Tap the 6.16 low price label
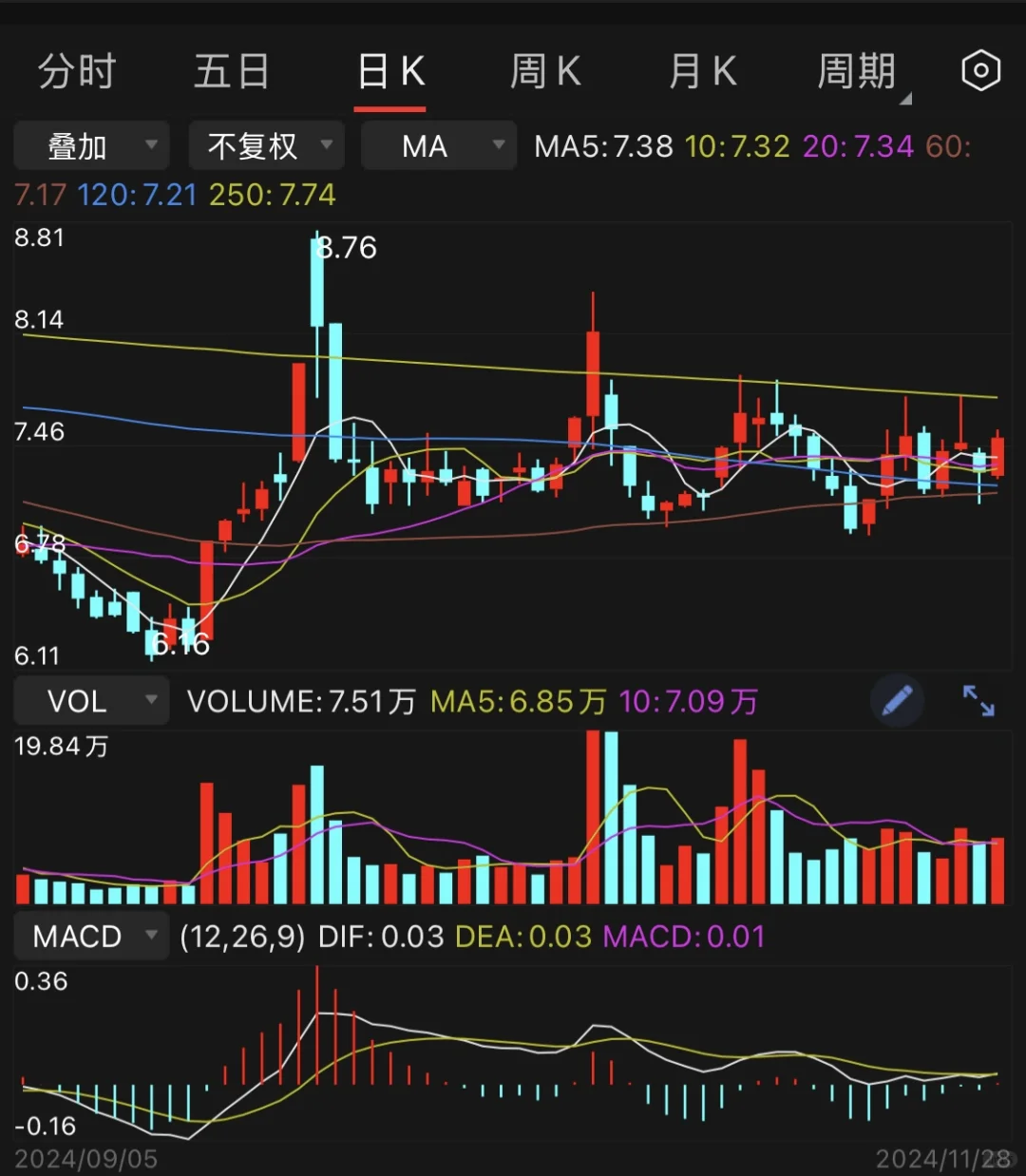 pos(180,645)
